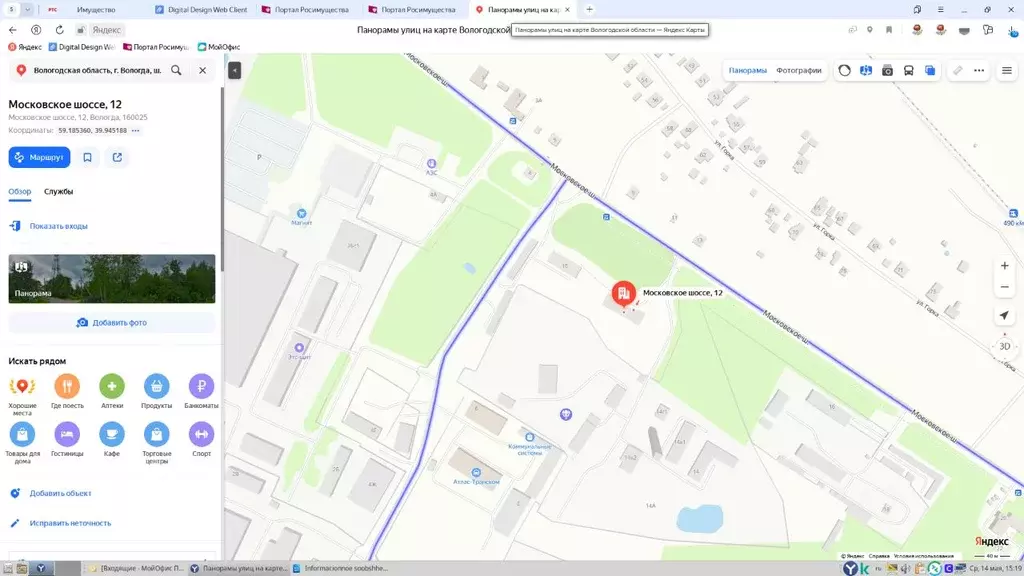Share the location card
The width and height of the screenshot is (1024, 576).
[117, 157]
